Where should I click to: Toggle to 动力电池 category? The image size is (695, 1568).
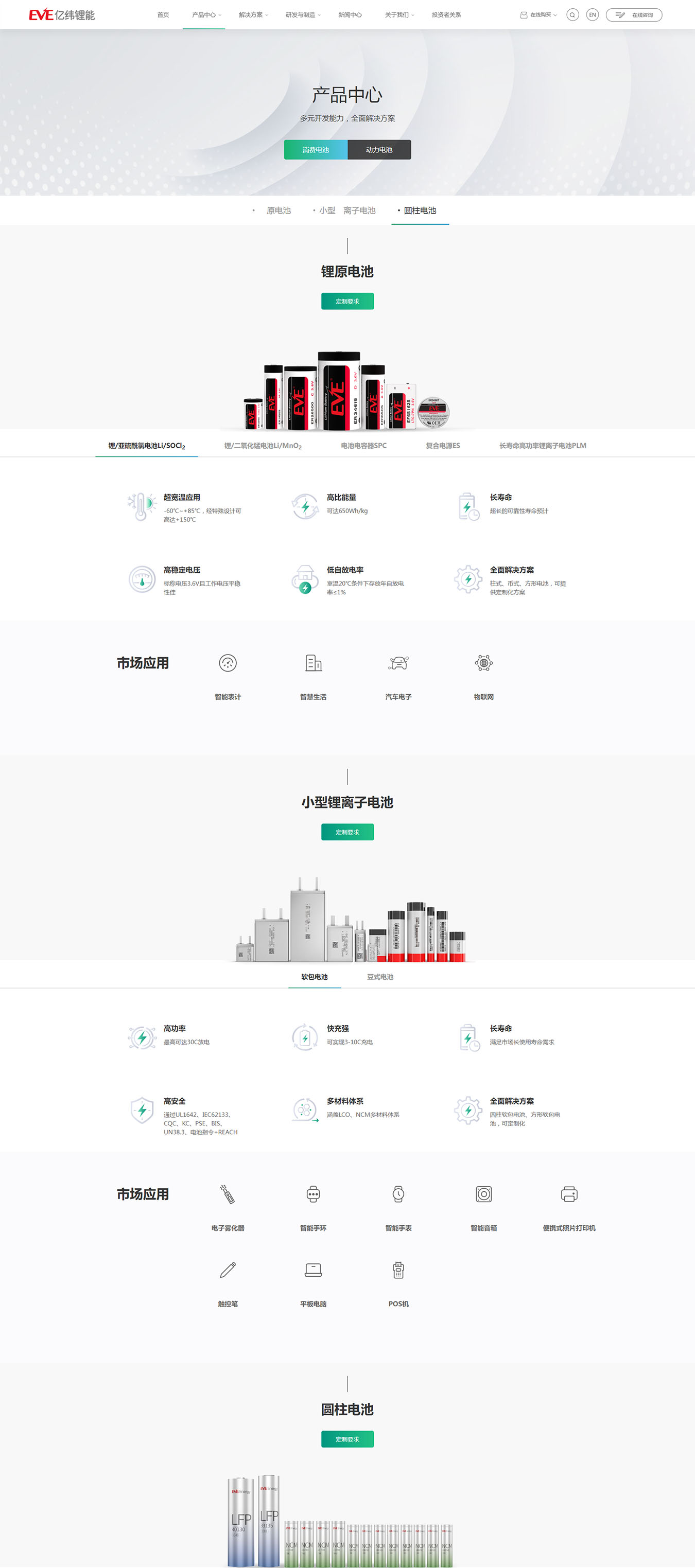[379, 150]
